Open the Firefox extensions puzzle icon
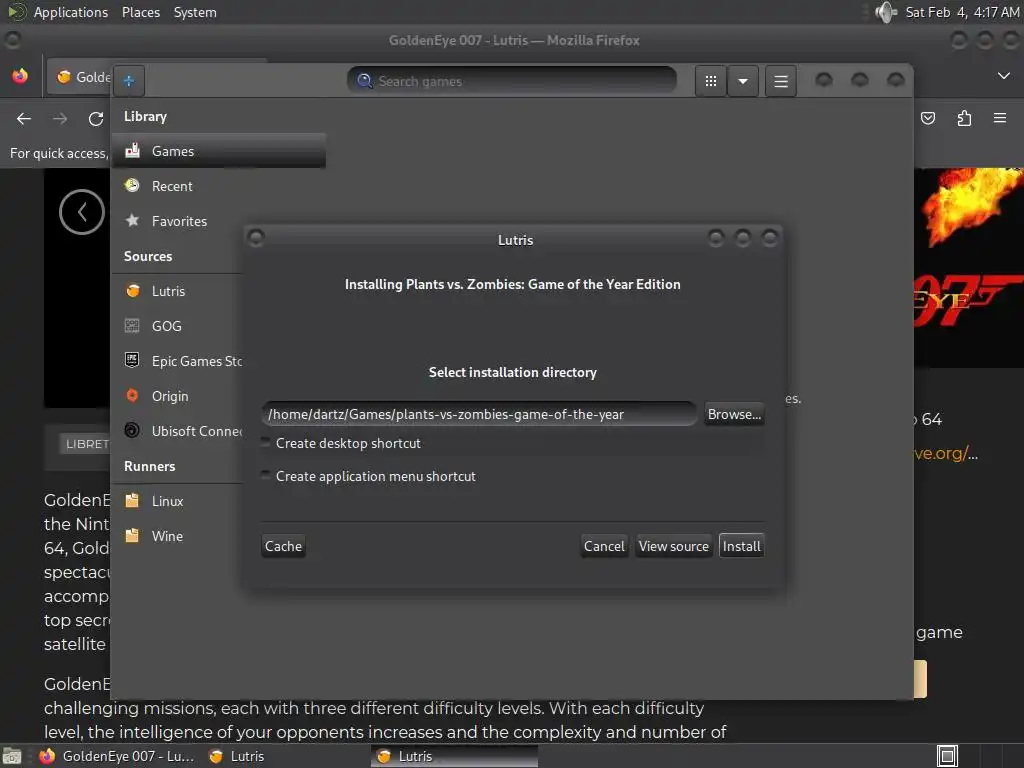 click(964, 118)
